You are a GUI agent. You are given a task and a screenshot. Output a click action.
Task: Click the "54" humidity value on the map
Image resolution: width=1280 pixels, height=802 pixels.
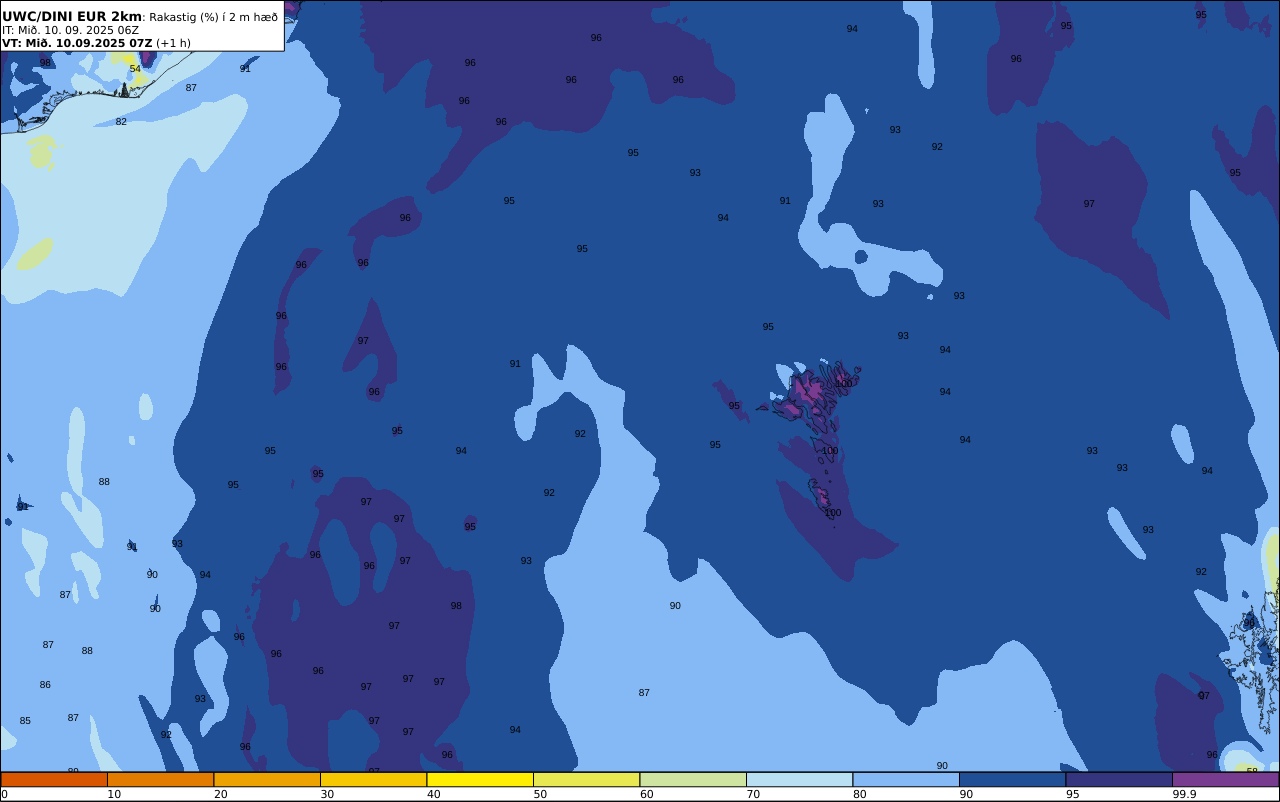click(135, 69)
